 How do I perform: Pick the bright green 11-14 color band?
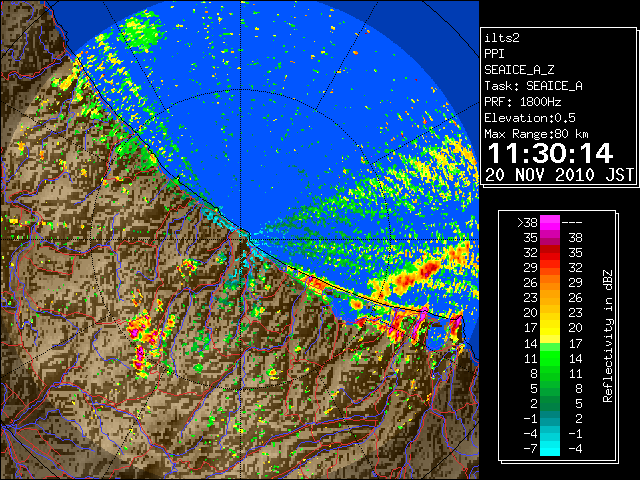click(550, 358)
